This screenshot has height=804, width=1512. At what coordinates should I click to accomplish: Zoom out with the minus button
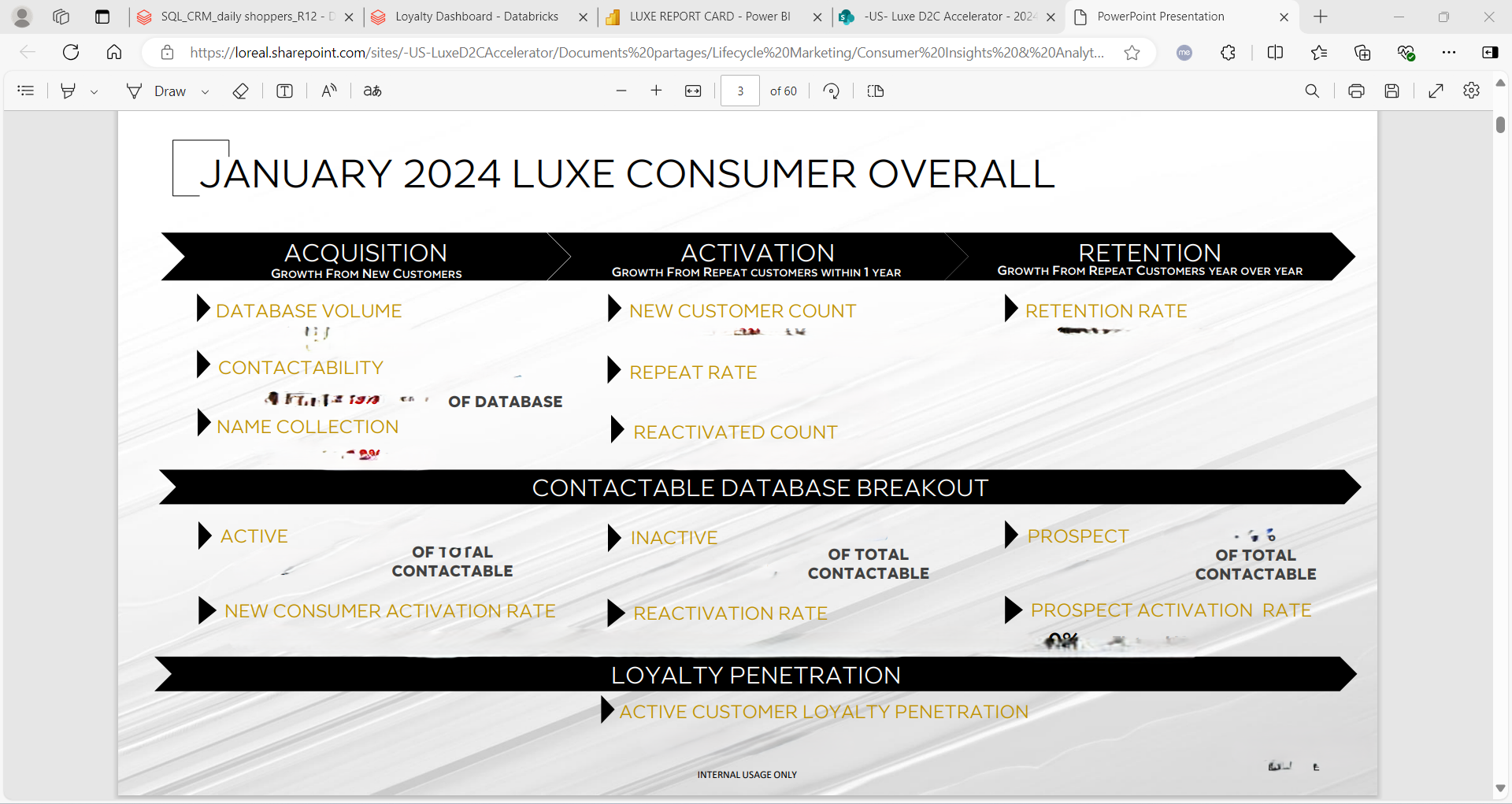tap(621, 91)
